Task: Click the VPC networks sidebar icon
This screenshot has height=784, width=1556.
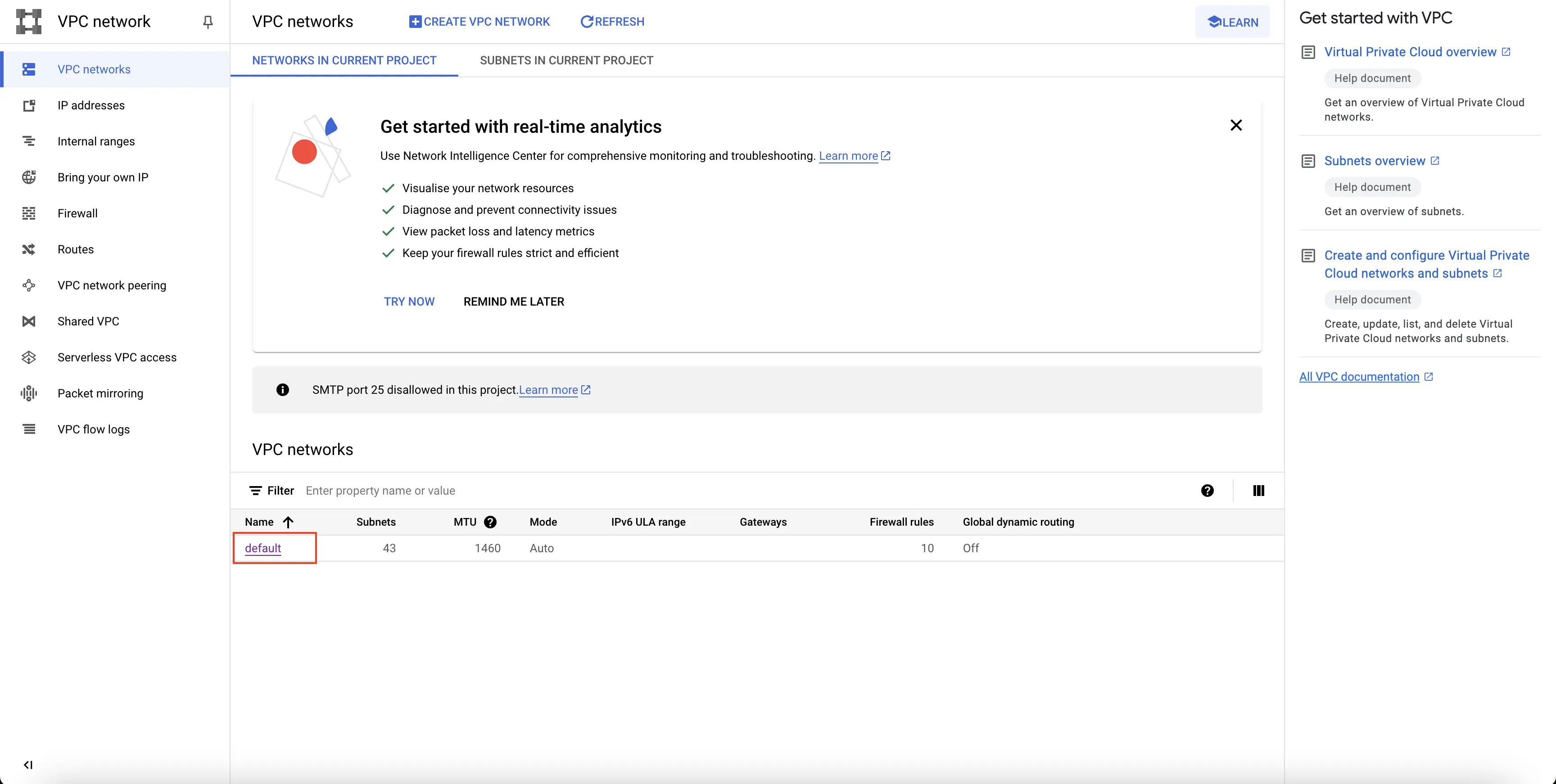Action: pos(28,69)
